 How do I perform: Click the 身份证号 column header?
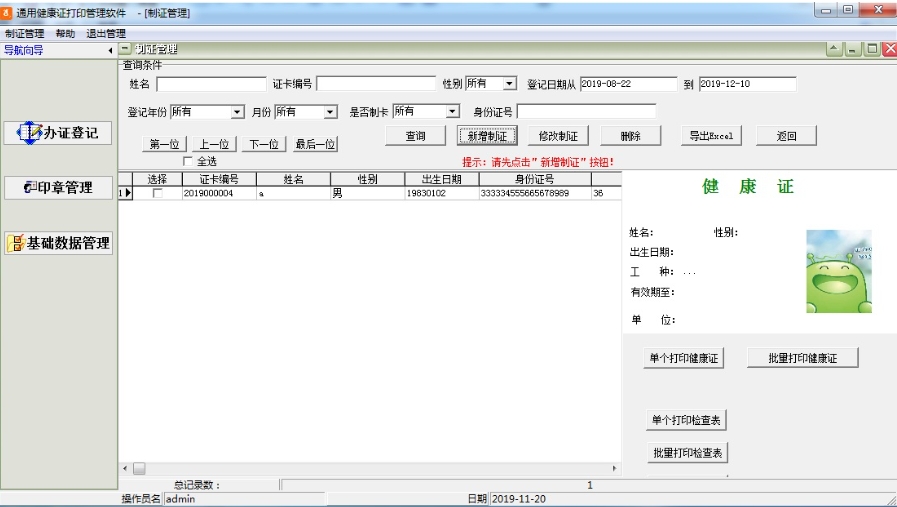tap(535, 179)
